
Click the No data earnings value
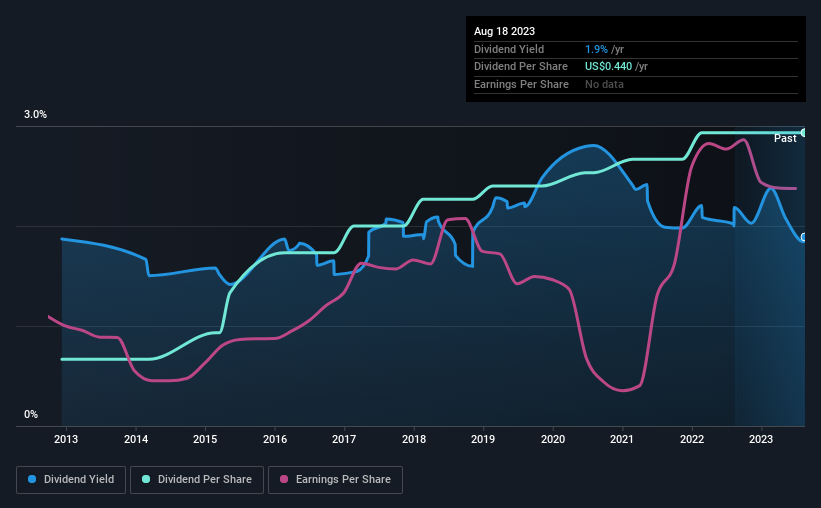point(604,84)
